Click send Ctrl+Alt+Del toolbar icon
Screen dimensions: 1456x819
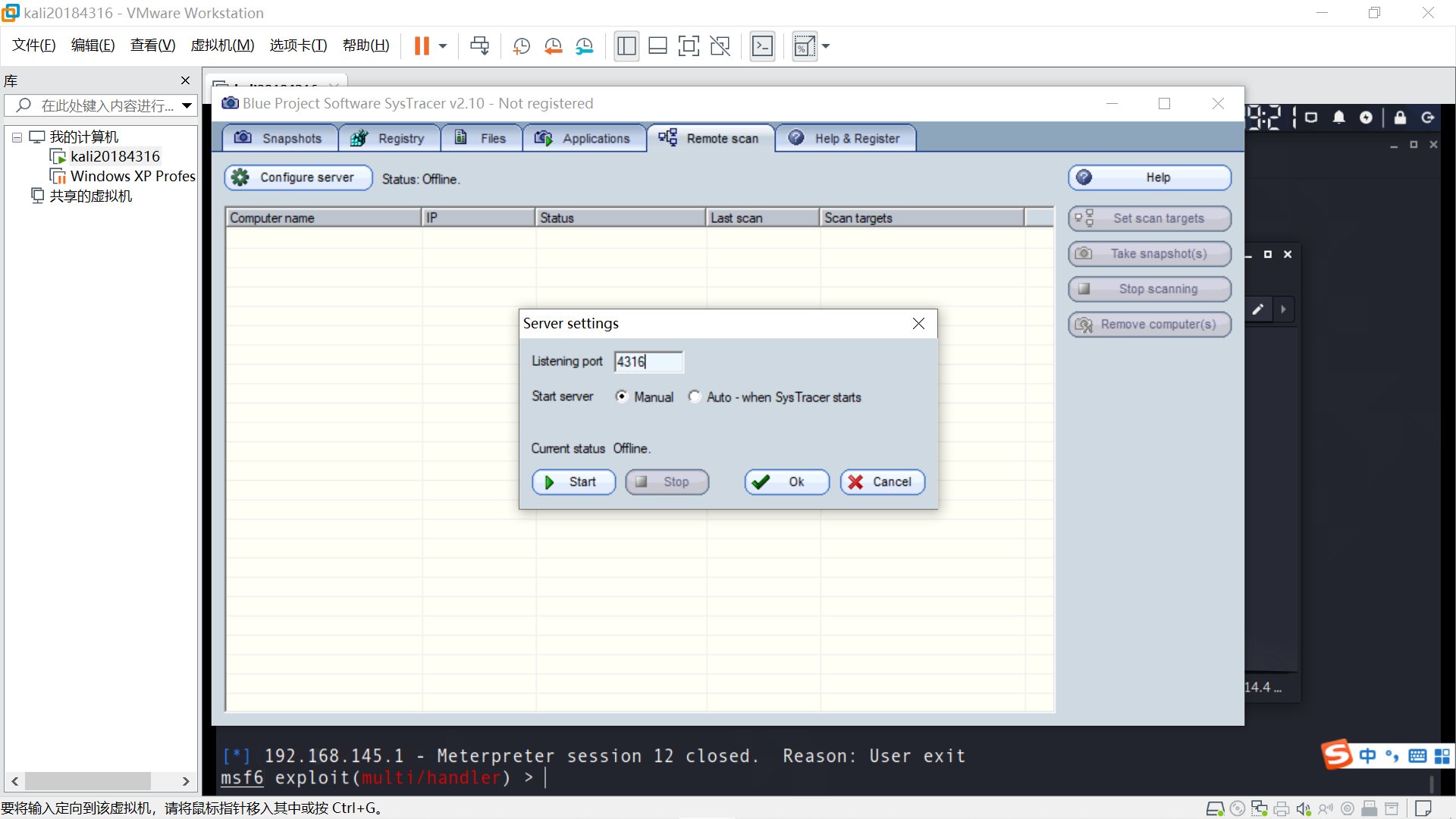pos(479,46)
